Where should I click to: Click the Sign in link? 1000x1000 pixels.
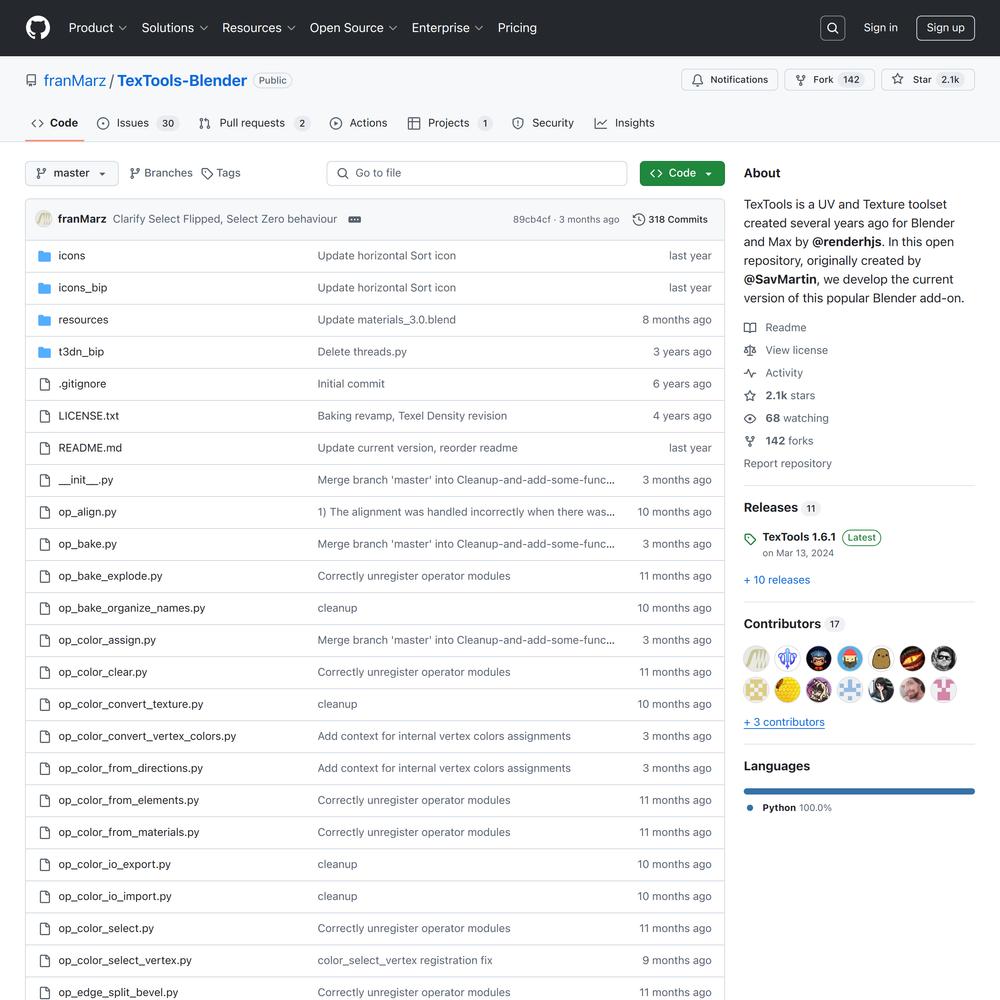coord(880,28)
